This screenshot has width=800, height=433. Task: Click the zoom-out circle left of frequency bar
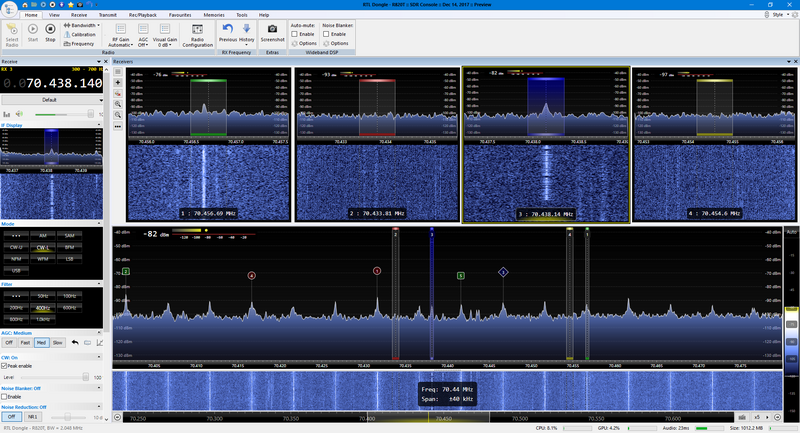pyautogui.click(x=117, y=417)
